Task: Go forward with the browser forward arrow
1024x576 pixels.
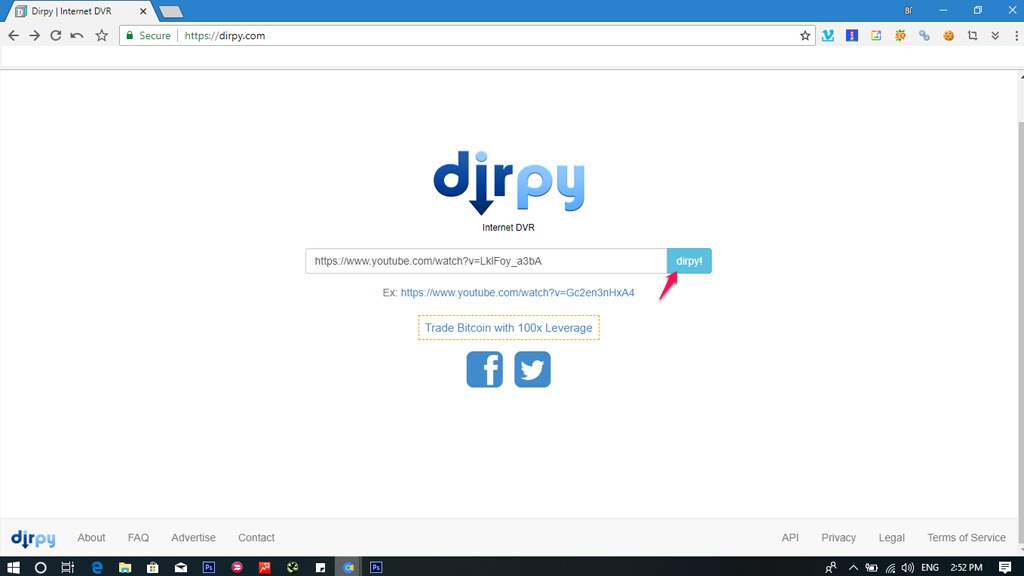Action: [x=34, y=35]
